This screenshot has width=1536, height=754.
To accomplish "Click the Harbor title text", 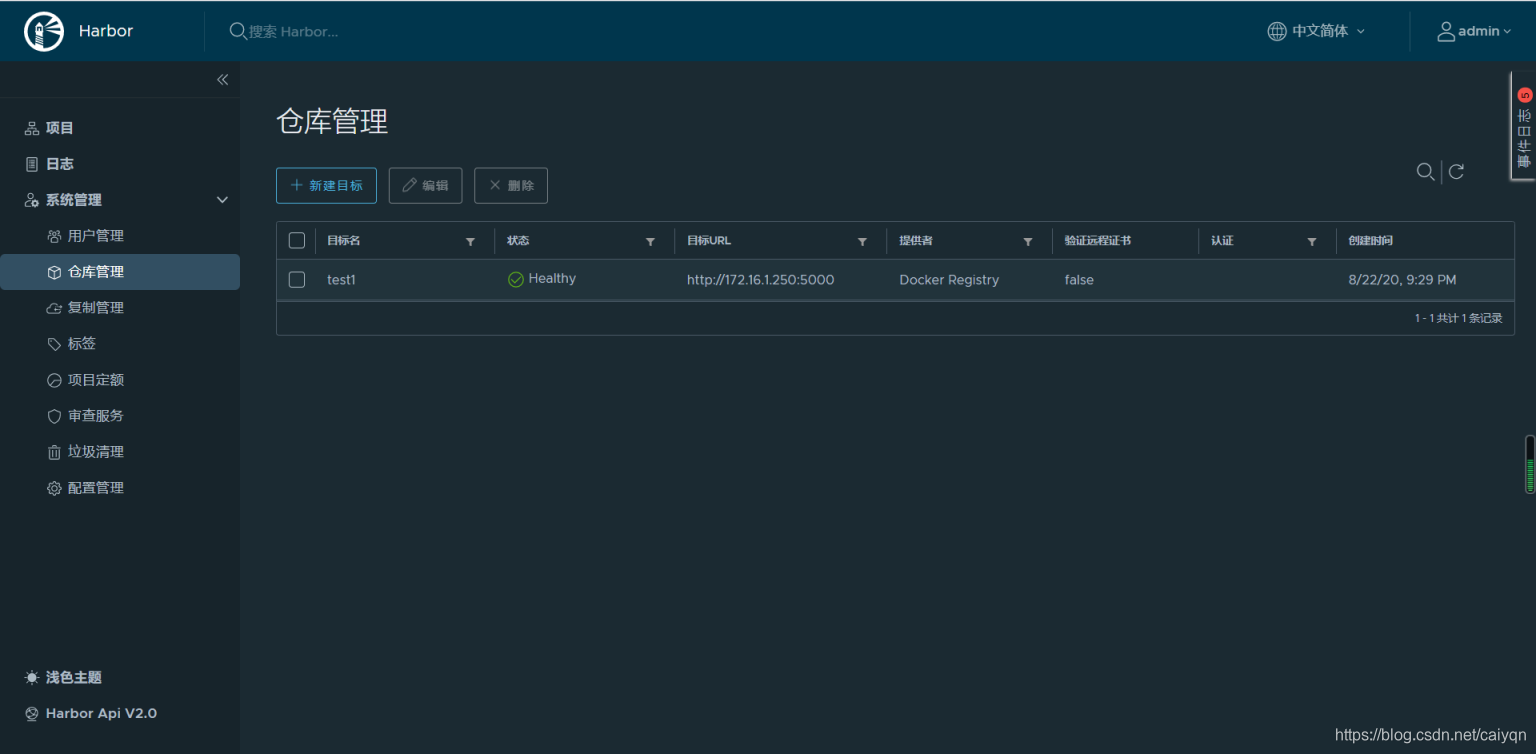I will (106, 31).
